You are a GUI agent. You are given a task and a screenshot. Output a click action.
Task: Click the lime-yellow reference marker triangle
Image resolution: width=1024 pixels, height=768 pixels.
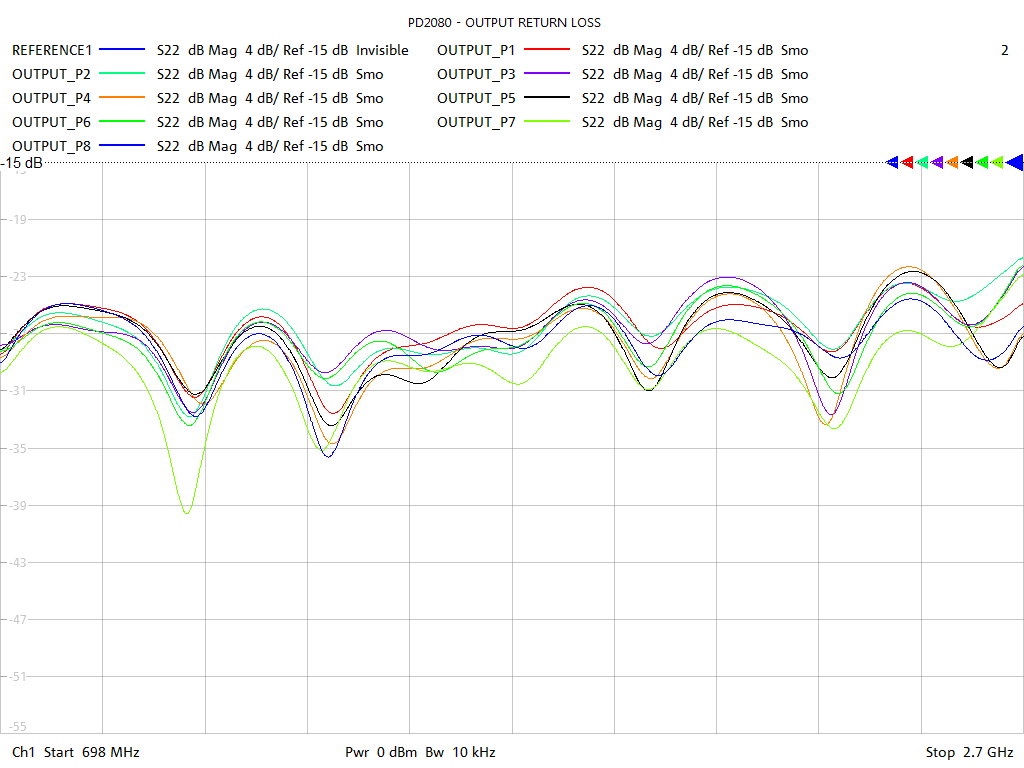tap(997, 163)
